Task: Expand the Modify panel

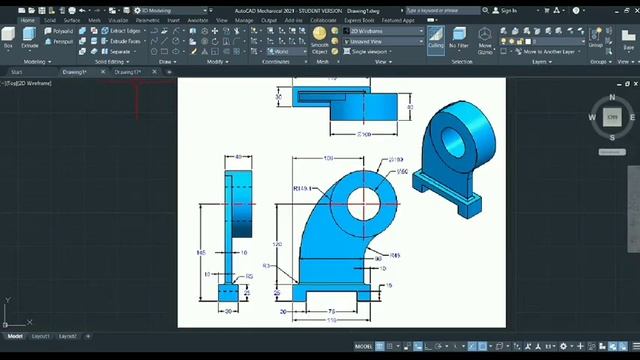Action: coord(218,62)
